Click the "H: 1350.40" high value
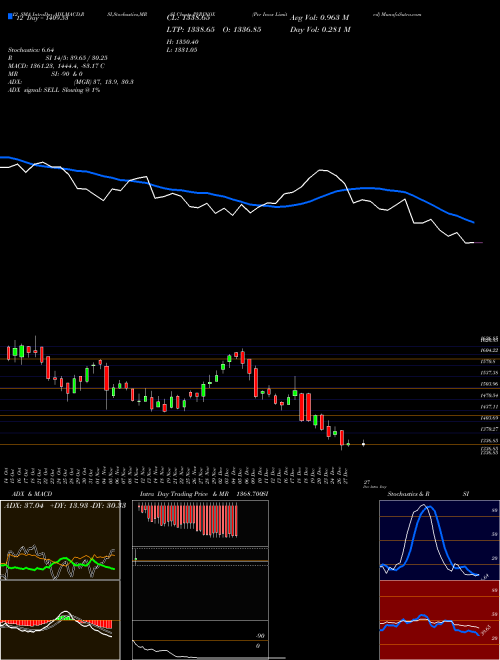The image size is (500, 660). [x=183, y=42]
